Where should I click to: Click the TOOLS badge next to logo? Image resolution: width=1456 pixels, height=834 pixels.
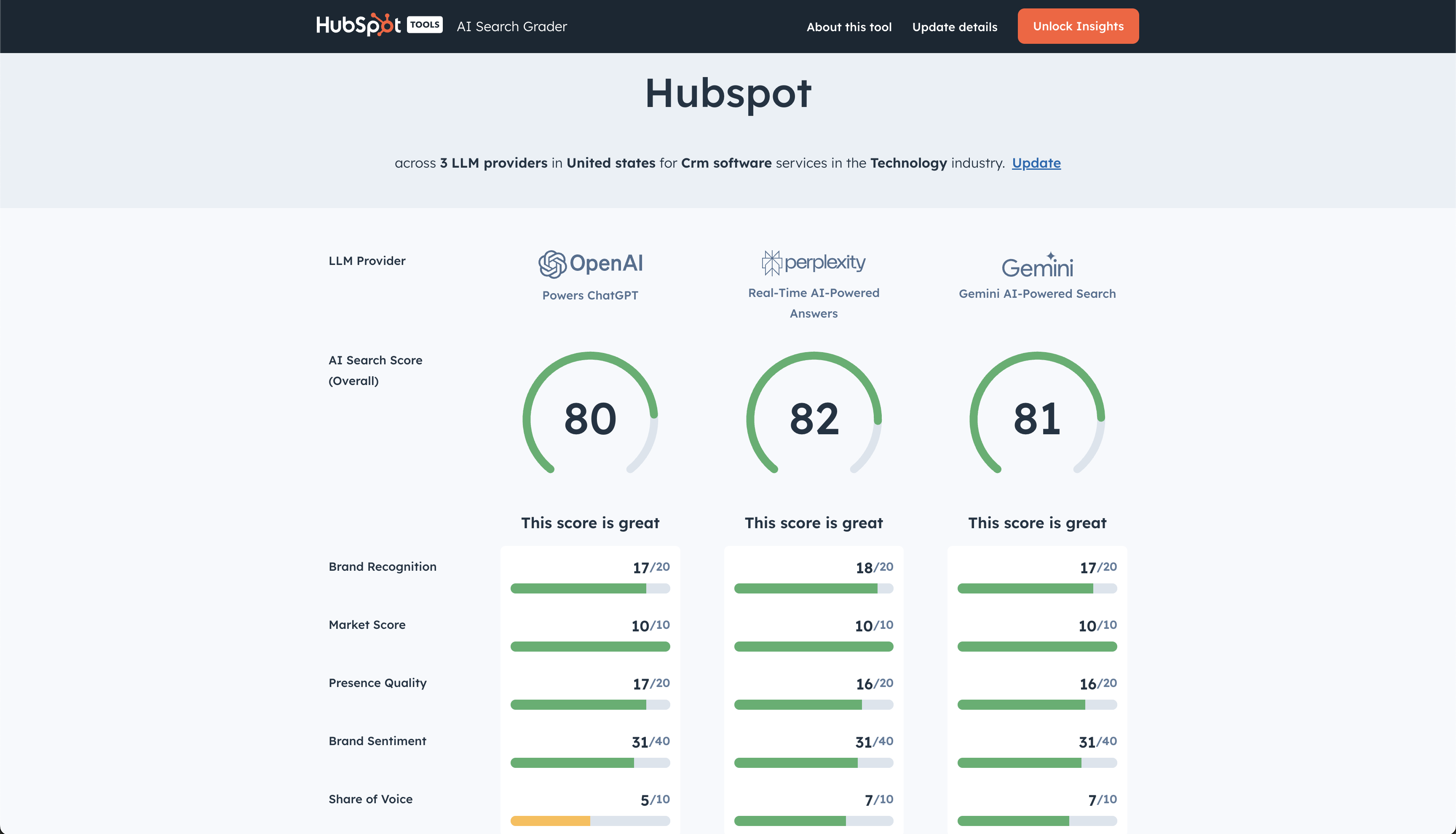424,24
